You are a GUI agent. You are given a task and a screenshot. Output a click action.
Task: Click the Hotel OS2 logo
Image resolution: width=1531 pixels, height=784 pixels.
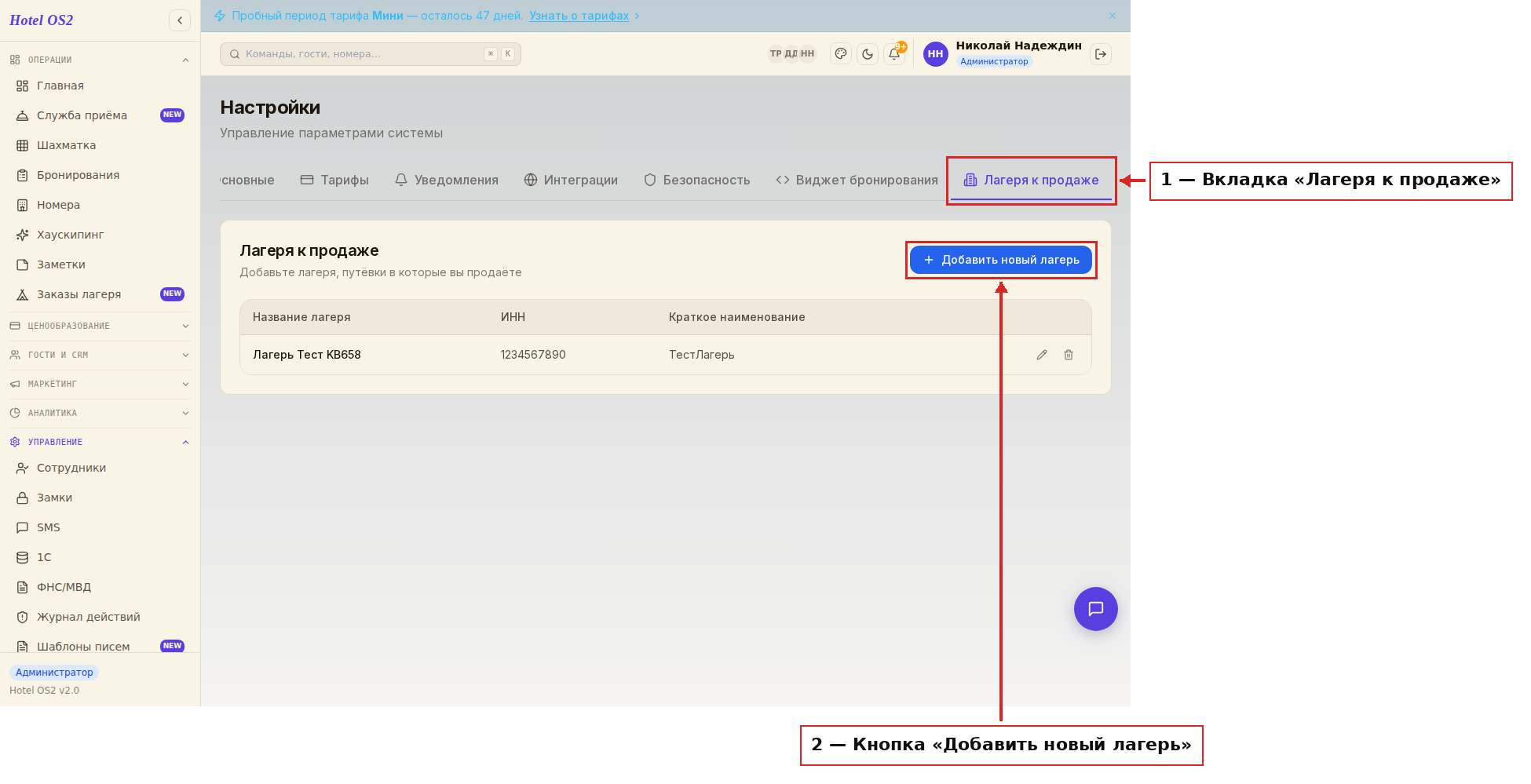tap(42, 20)
